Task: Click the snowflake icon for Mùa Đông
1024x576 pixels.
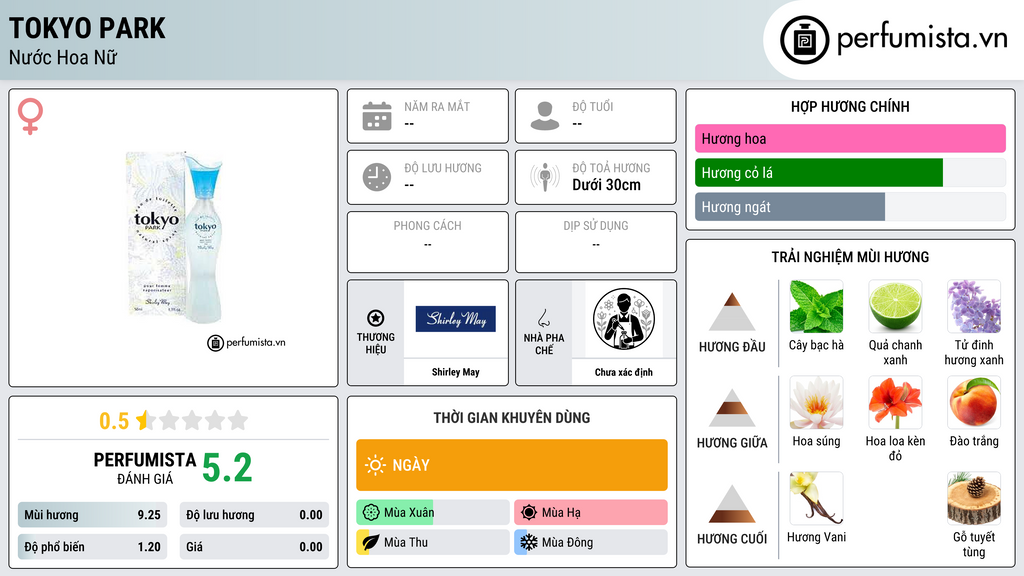Action: [529, 542]
